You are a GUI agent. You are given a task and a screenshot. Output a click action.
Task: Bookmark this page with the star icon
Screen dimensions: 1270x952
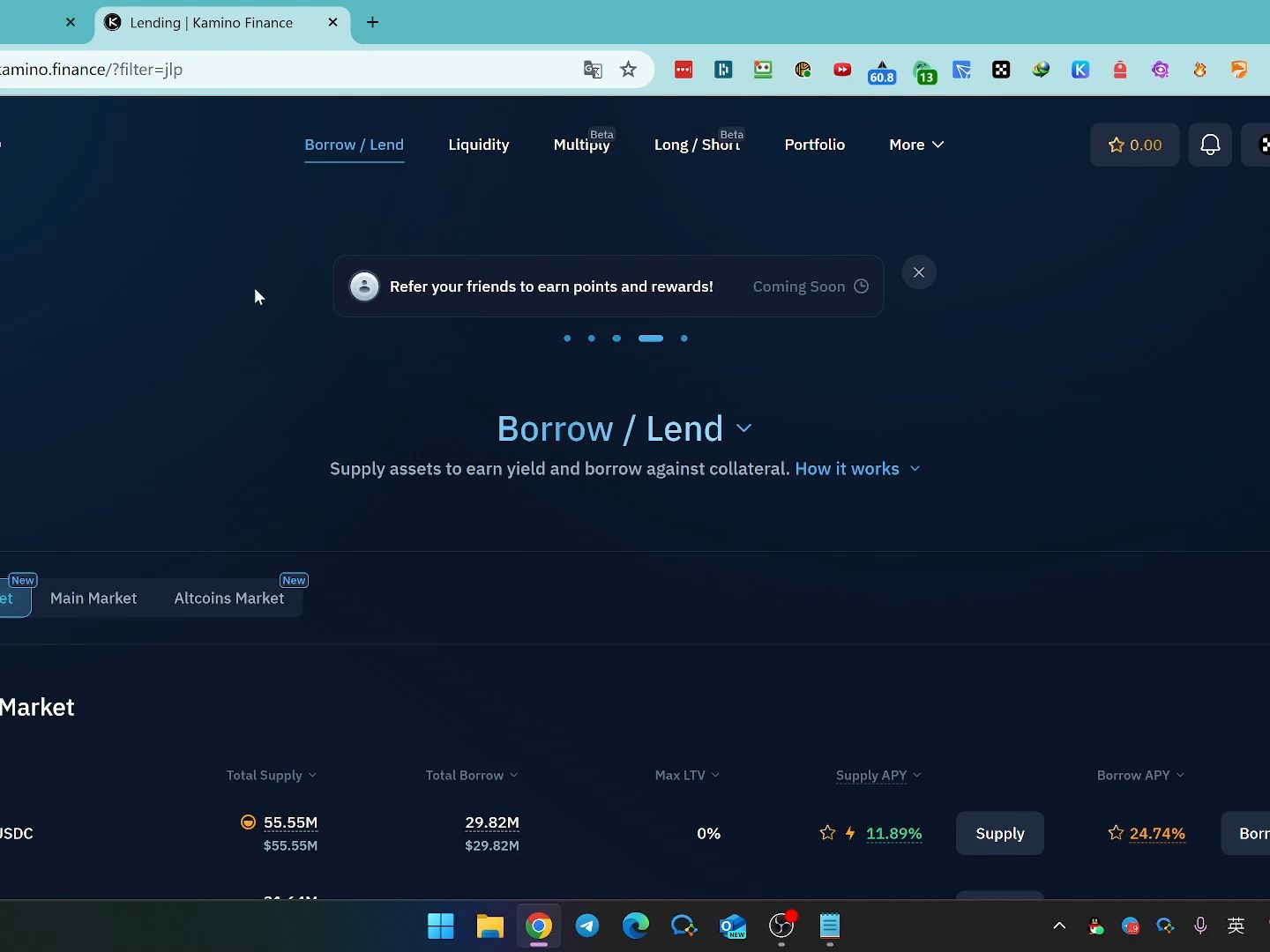(x=628, y=70)
